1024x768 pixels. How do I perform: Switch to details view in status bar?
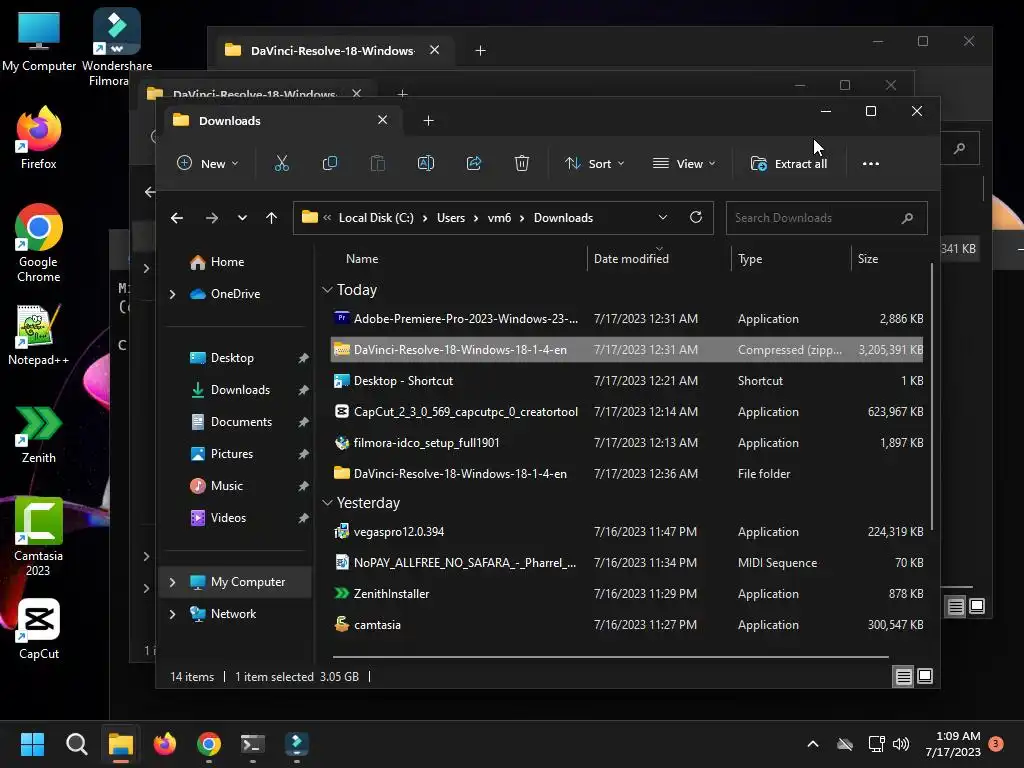click(903, 677)
